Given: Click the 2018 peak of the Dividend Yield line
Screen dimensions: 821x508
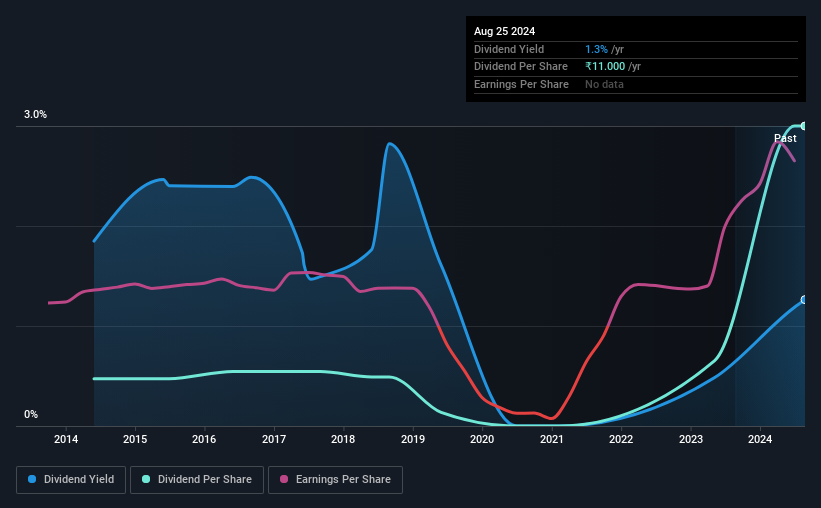Looking at the screenshot, I should pyautogui.click(x=389, y=143).
